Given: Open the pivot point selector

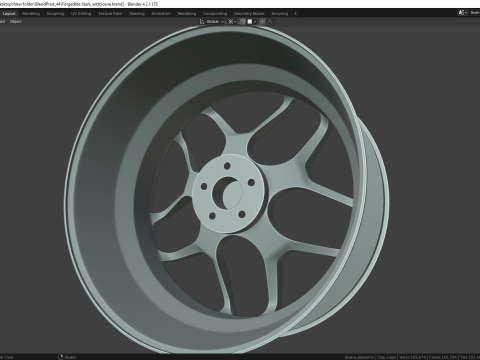Looking at the screenshot, I should point(232,22).
